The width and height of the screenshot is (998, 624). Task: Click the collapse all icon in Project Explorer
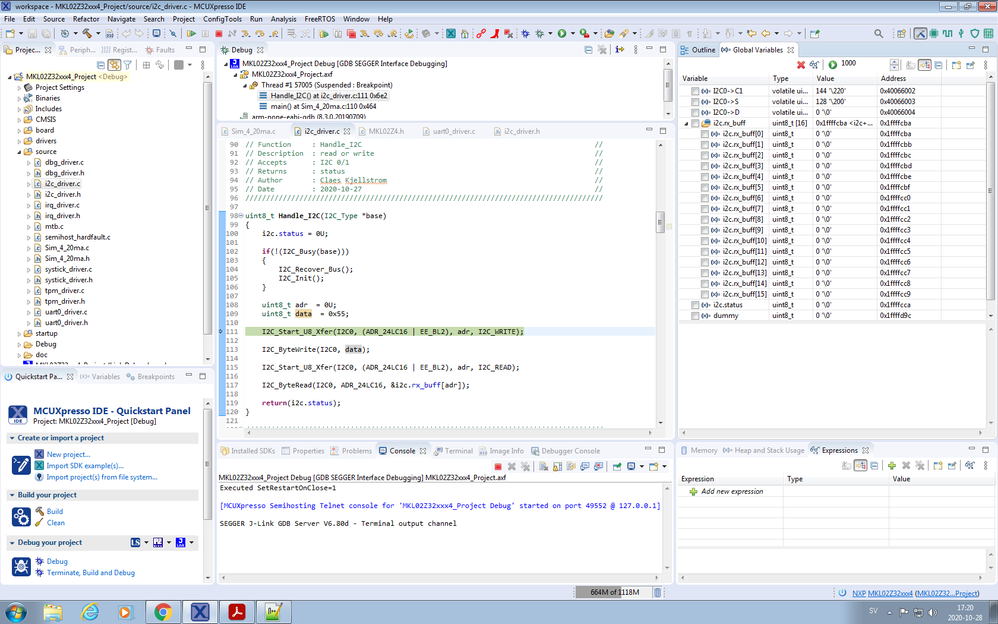tap(101, 64)
